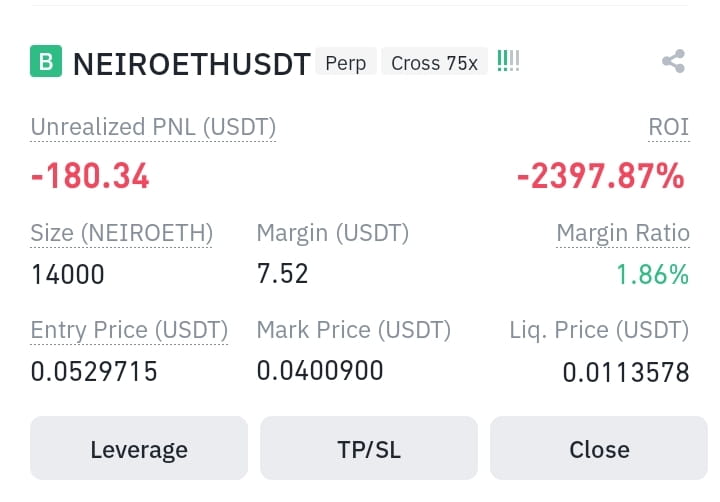Tap the Entry Price (USDT) label

coord(129,330)
